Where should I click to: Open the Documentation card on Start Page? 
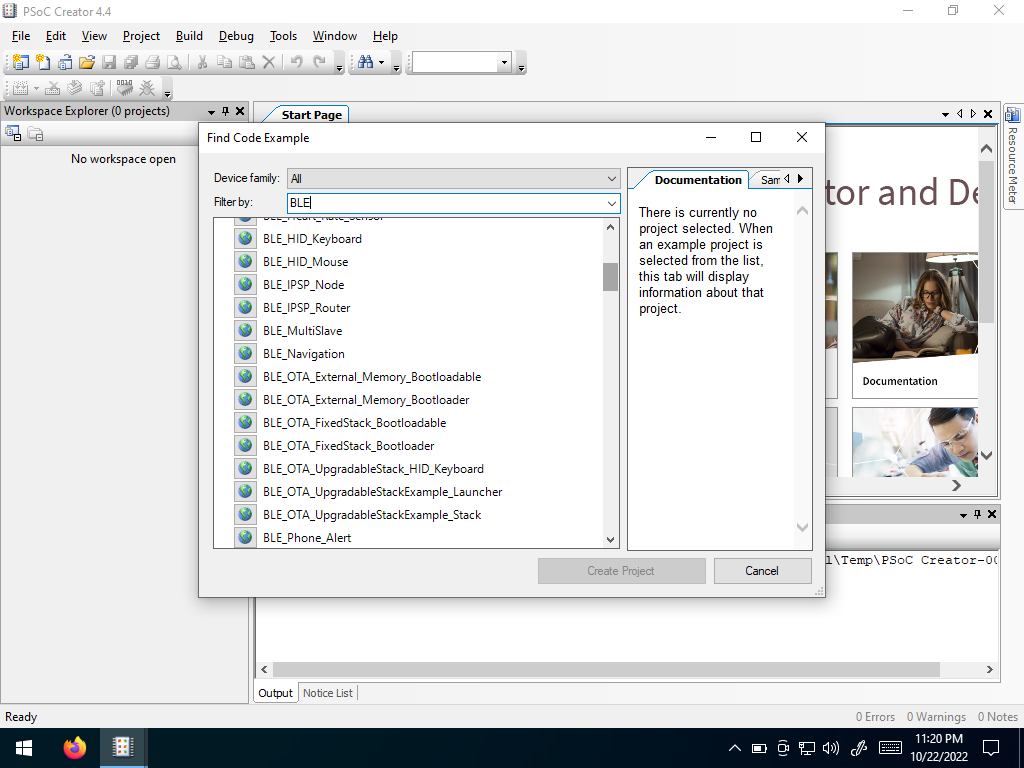[x=914, y=325]
